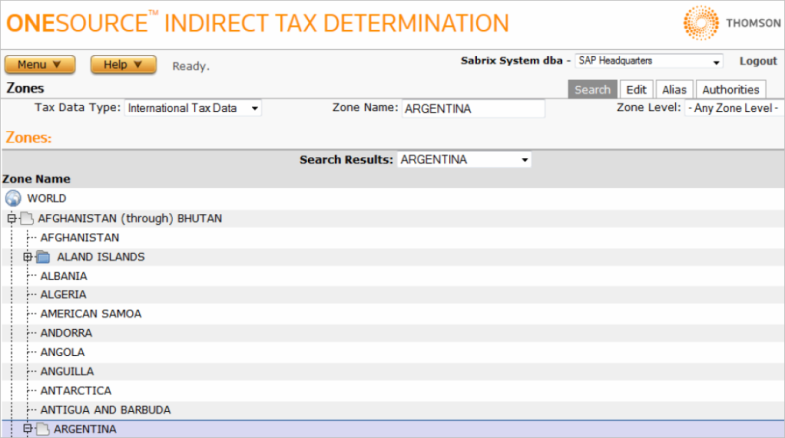Click the Logout link
Viewport: 785px width, 438px height.
pos(758,61)
